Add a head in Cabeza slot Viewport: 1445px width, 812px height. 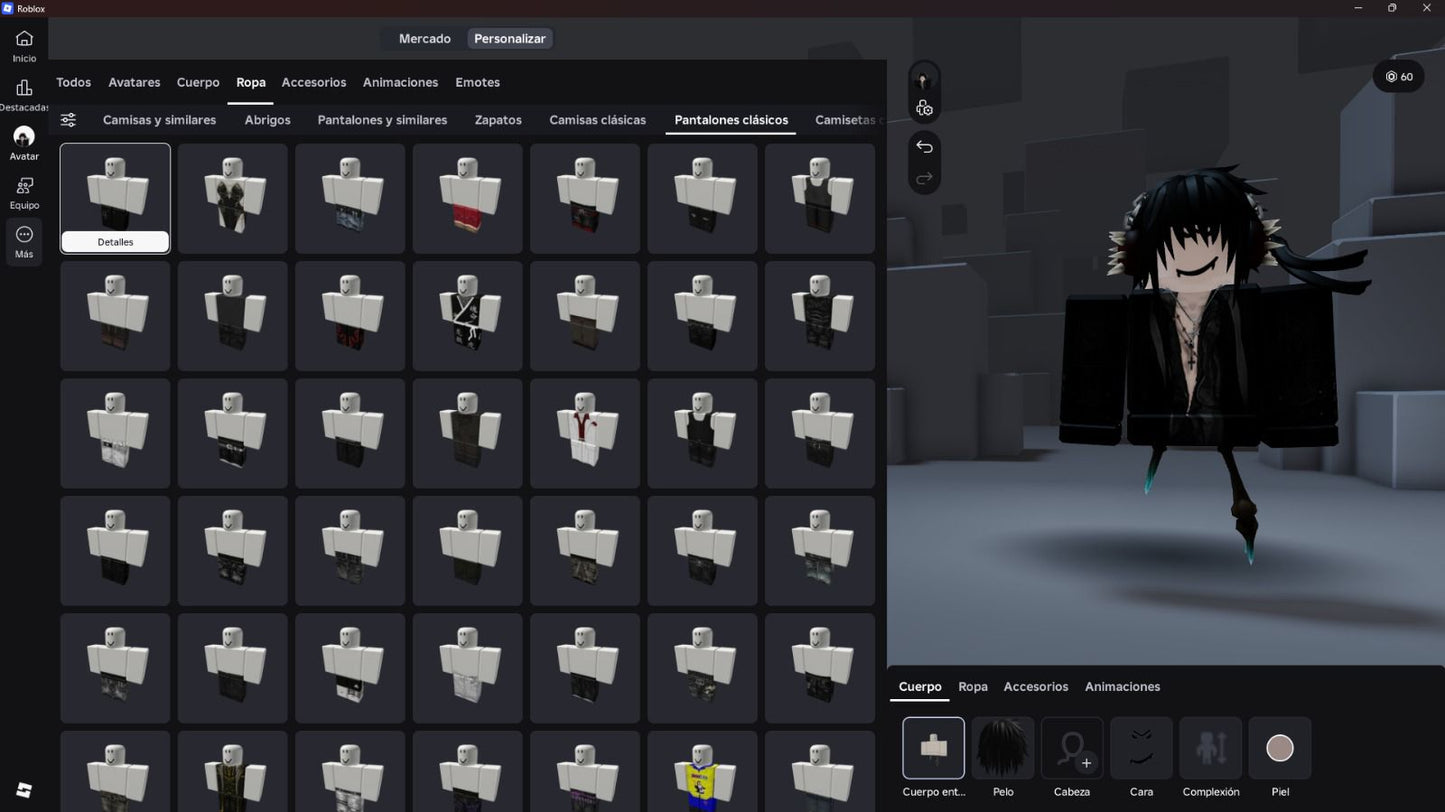tap(1072, 748)
